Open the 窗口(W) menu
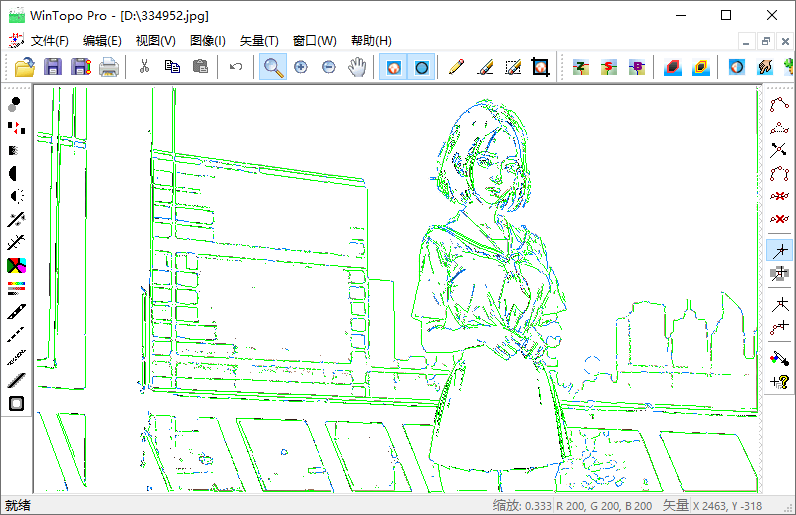The height and width of the screenshot is (515, 796). pos(315,41)
